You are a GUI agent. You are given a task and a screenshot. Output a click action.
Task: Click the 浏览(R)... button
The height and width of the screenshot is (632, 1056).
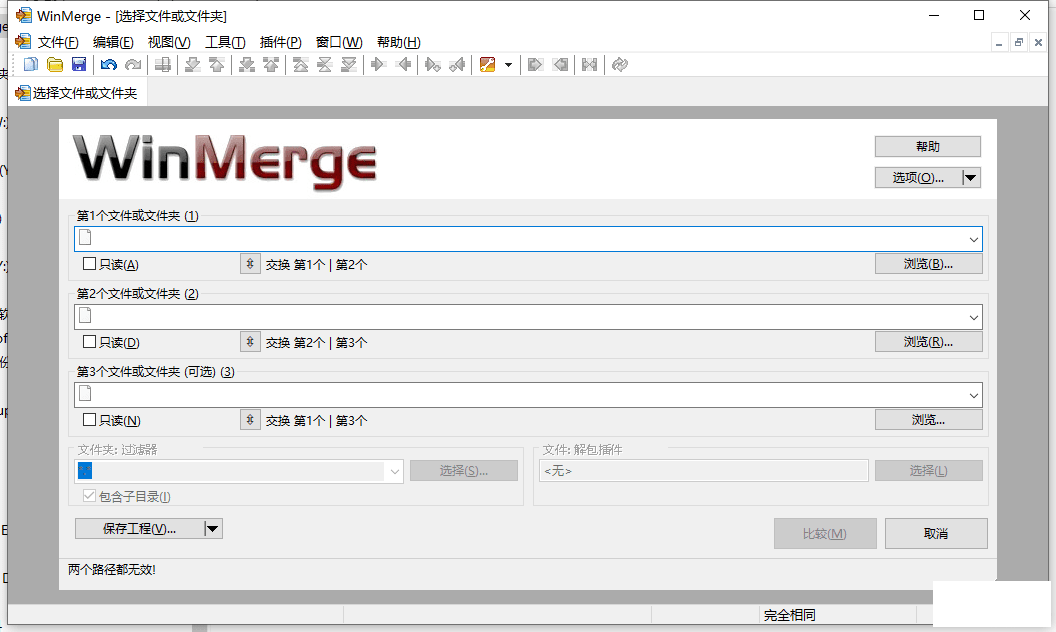[928, 342]
